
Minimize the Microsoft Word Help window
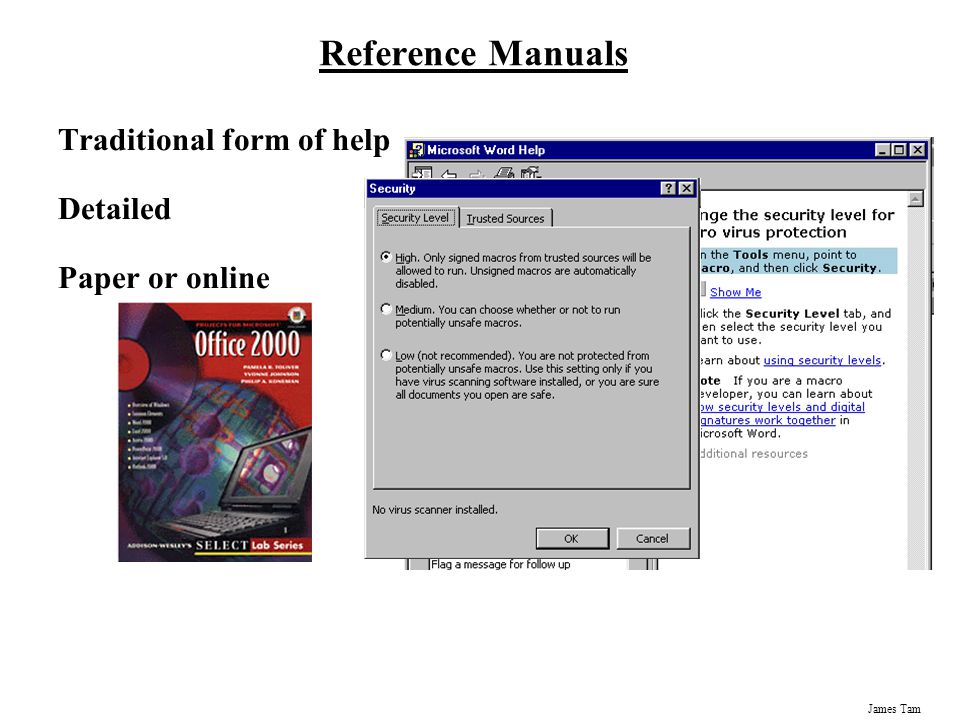click(882, 150)
